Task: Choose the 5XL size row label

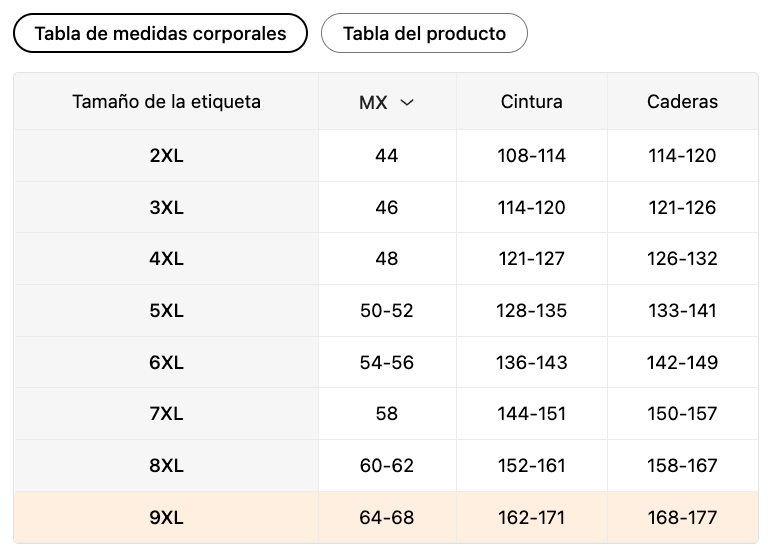Action: (166, 311)
